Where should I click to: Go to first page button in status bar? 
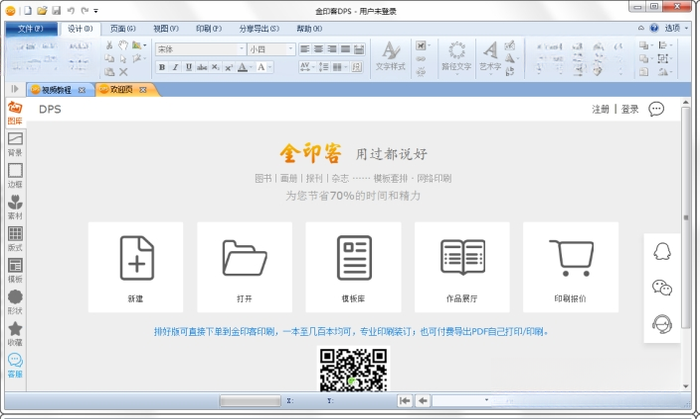[405, 400]
